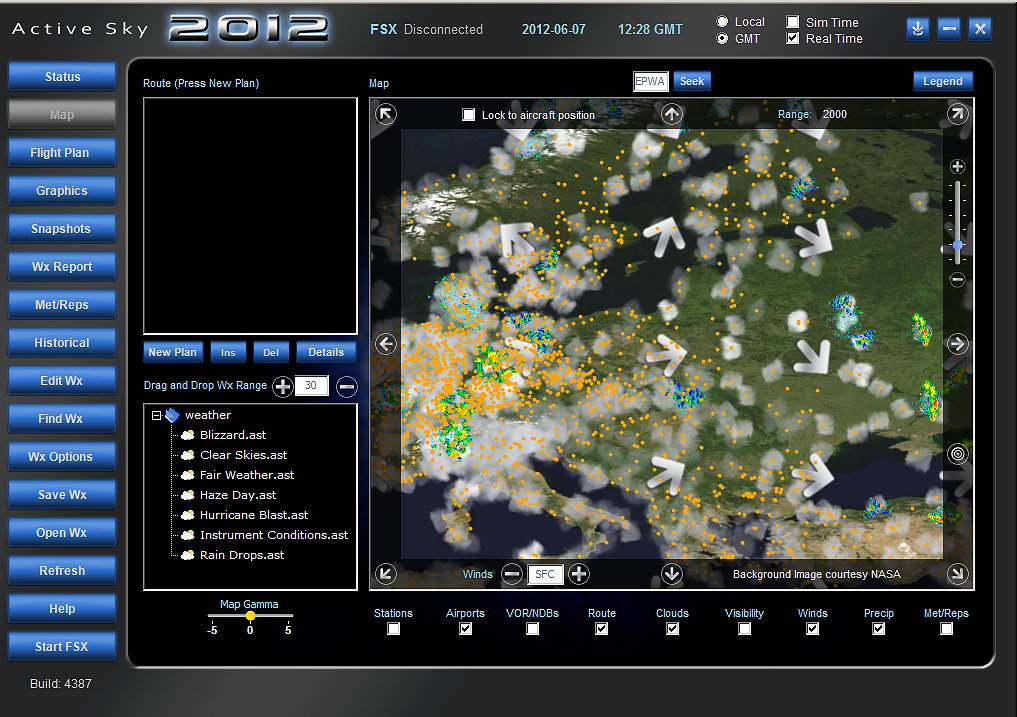Pan the map toward the top-left corner
Image resolution: width=1017 pixels, height=717 pixels.
[386, 114]
